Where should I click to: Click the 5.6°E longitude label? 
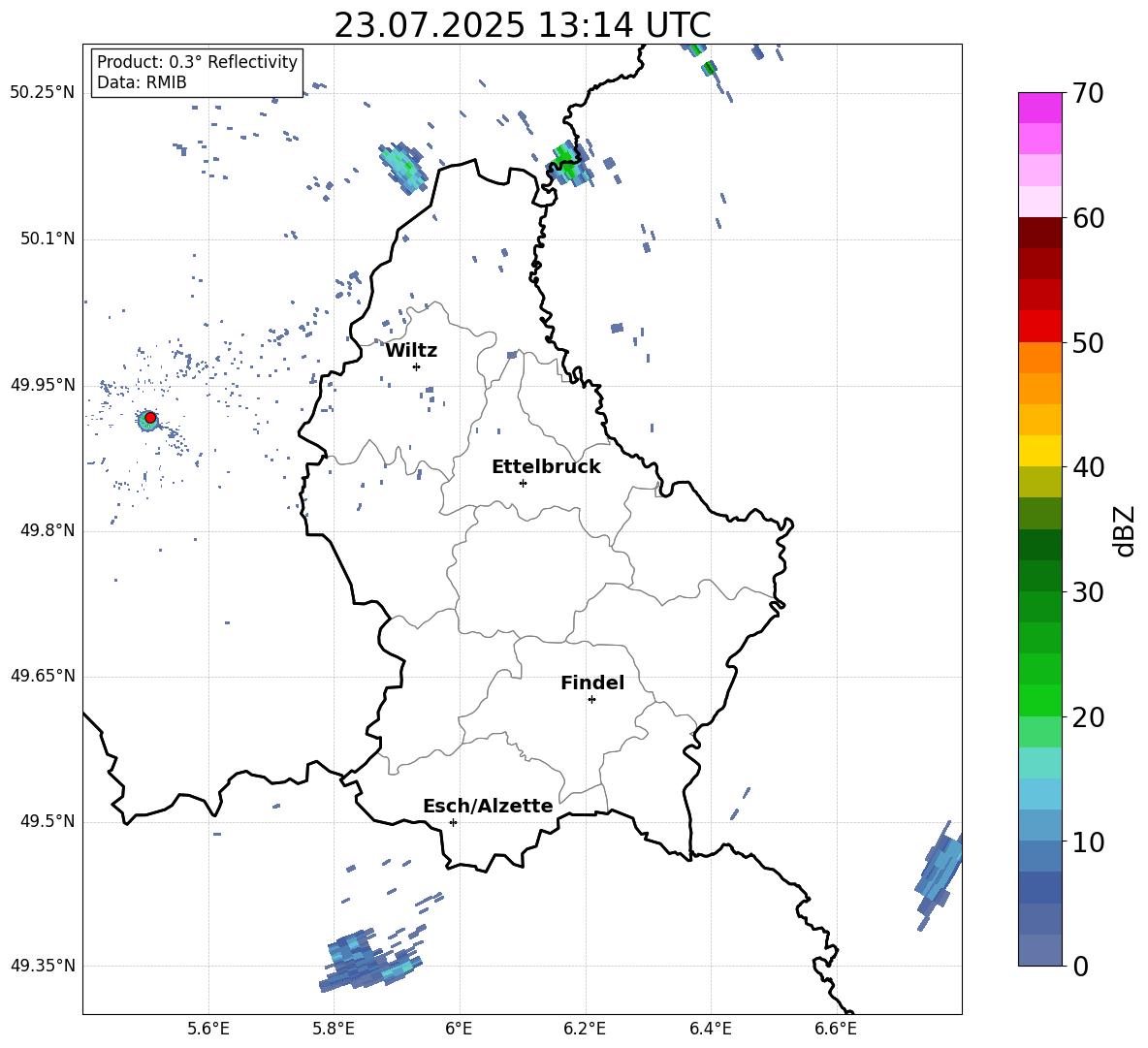click(x=208, y=1029)
